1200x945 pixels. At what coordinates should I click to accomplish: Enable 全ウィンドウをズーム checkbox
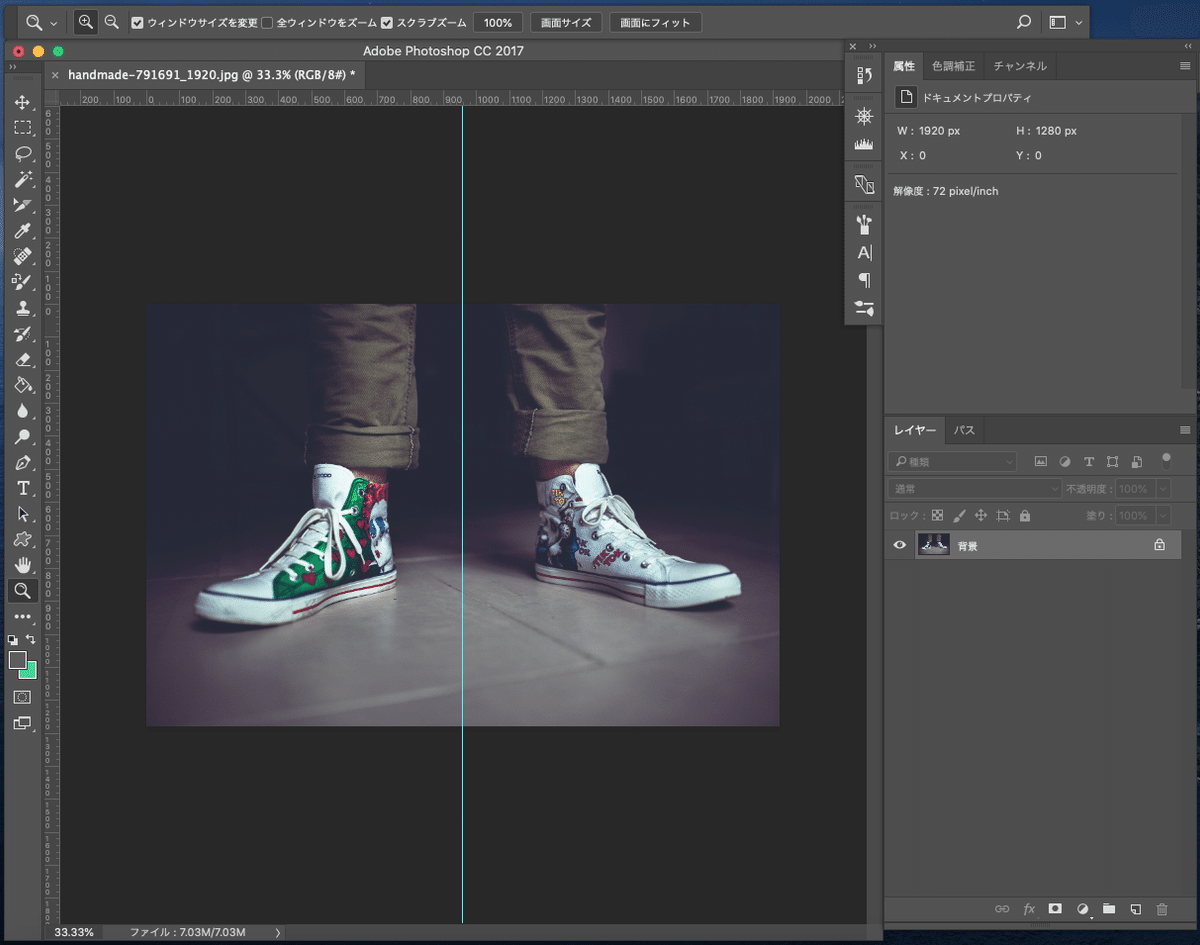tap(267, 22)
